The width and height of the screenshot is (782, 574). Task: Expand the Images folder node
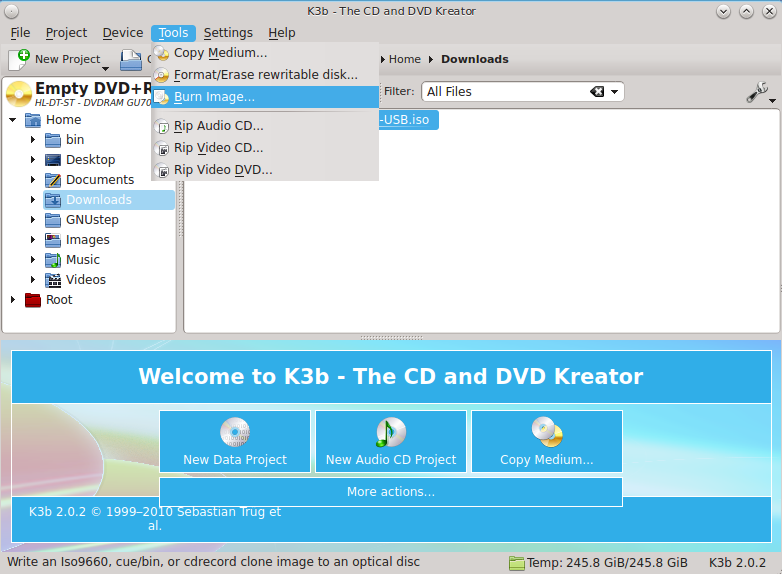pyautogui.click(x=33, y=239)
